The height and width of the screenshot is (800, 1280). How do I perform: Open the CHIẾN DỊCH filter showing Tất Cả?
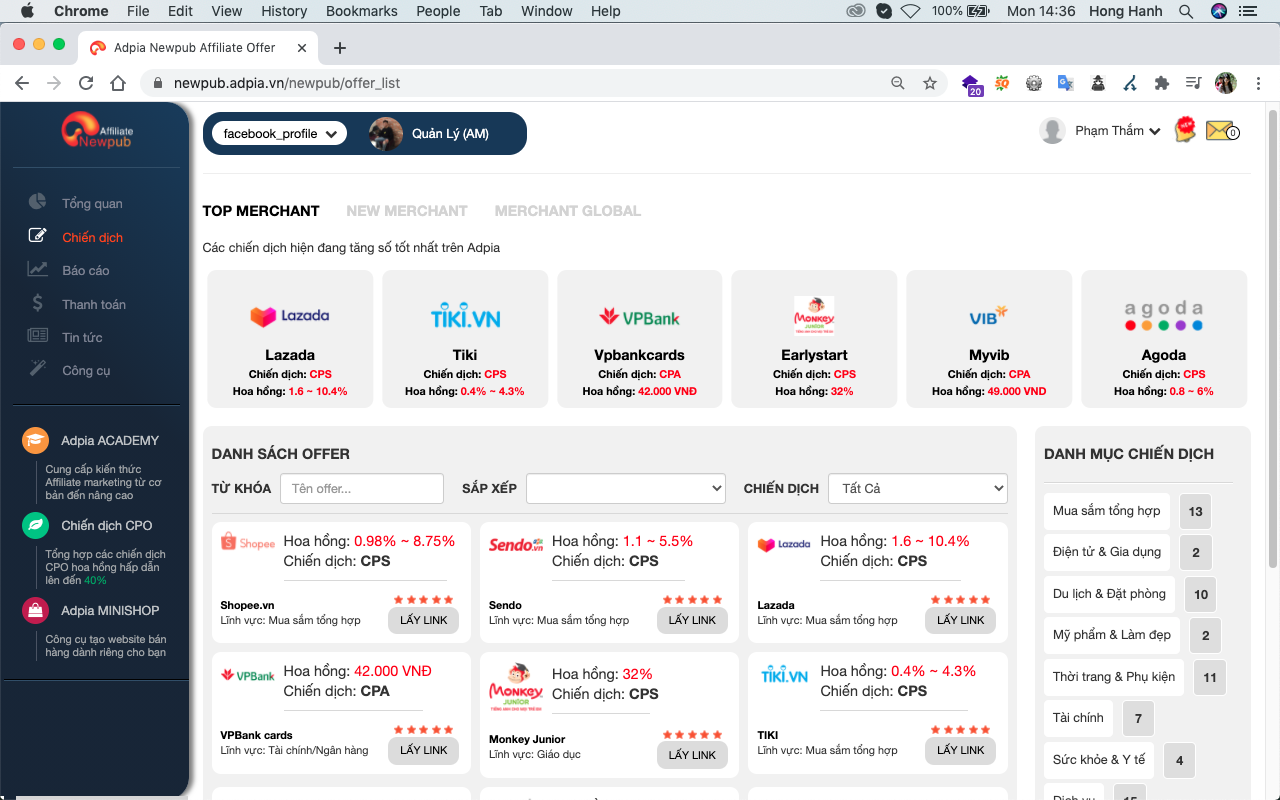point(917,488)
